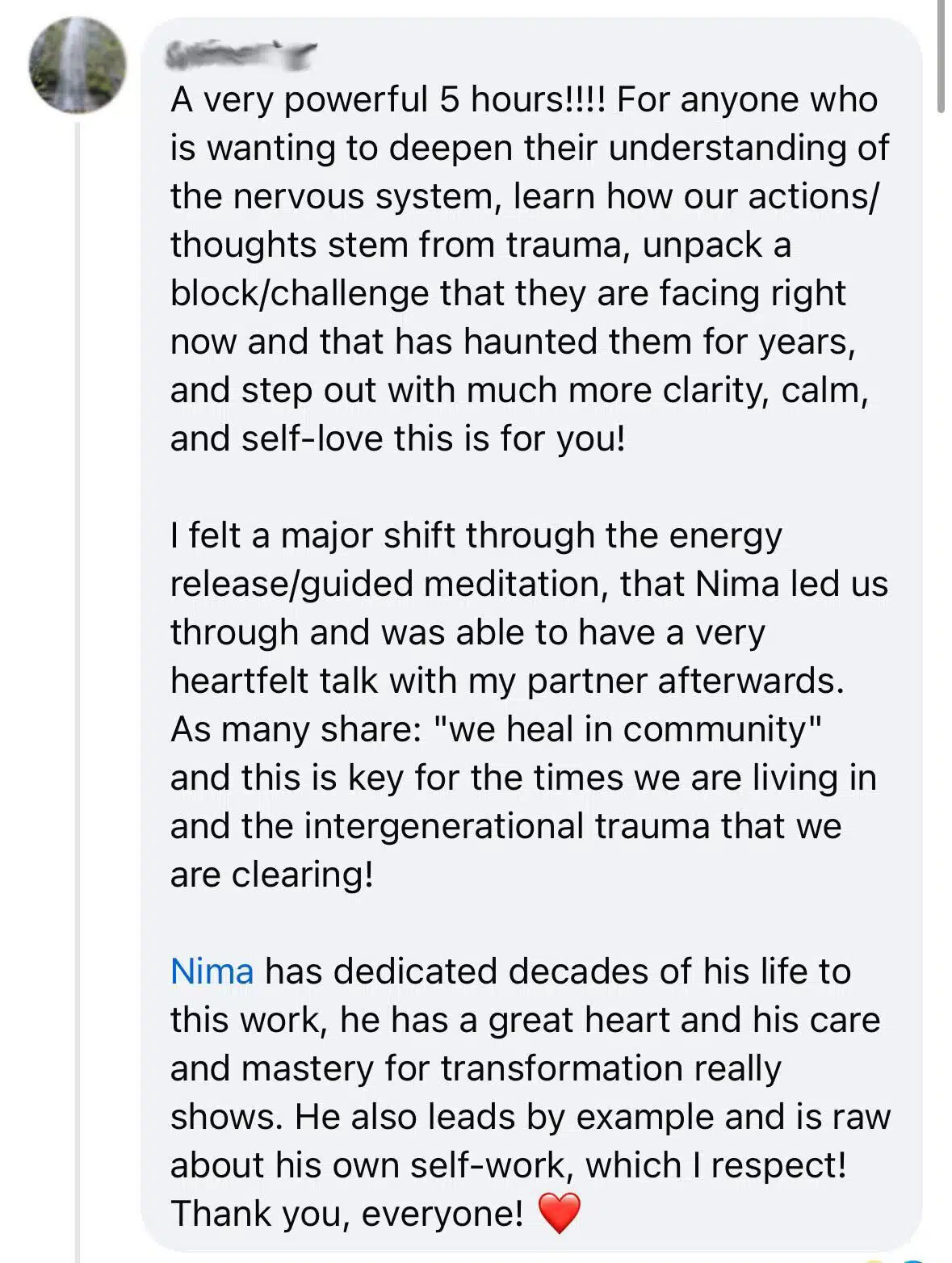
Task: Click the blurred commenter name above the comment
Action: (239, 55)
